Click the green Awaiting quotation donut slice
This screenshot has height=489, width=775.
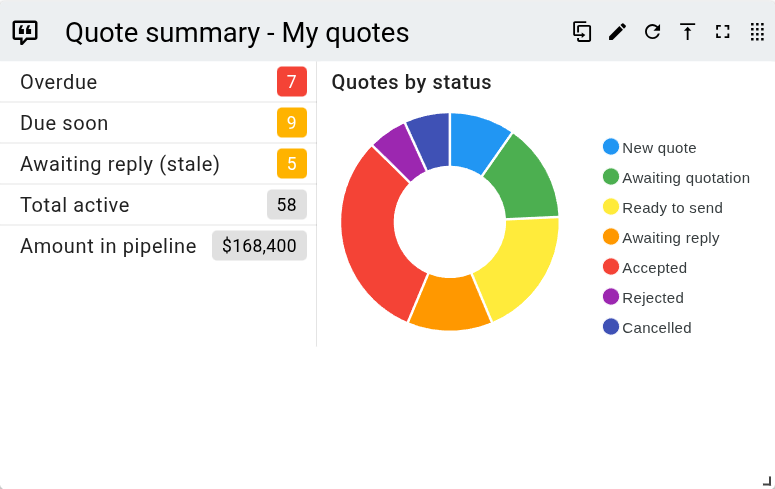coord(524,180)
